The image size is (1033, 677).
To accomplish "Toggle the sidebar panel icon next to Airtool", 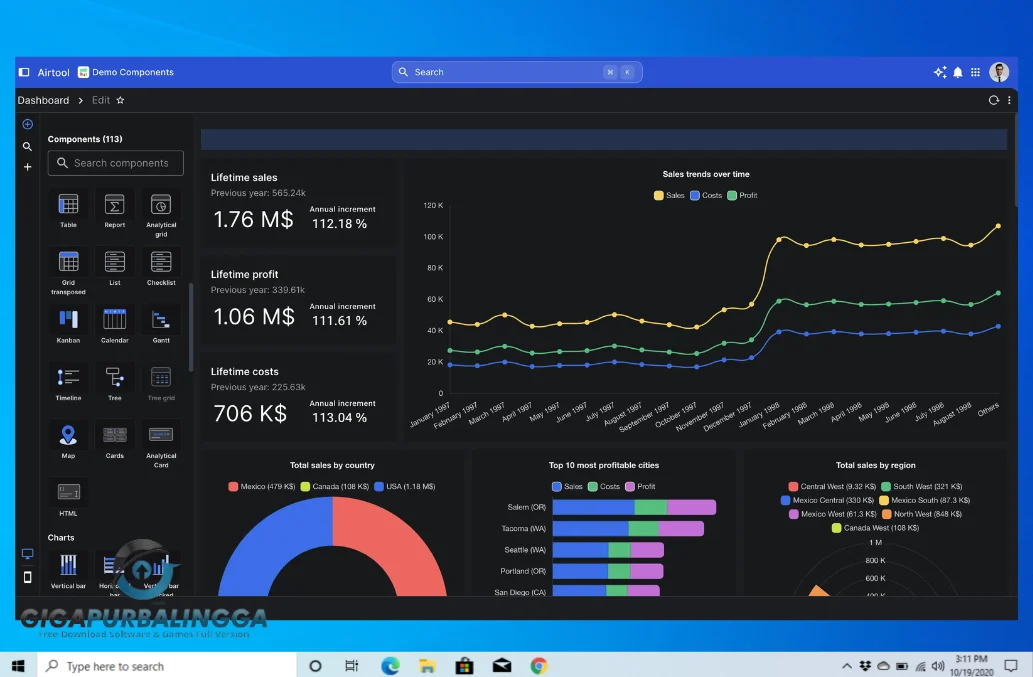I will pyautogui.click(x=24, y=72).
